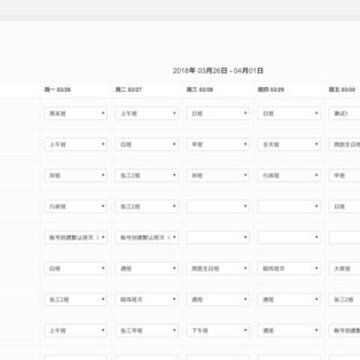The width and height of the screenshot is (360, 360).
Task: Open the eighth-row 通班 dropdown under 03/29
Action: pos(289,330)
